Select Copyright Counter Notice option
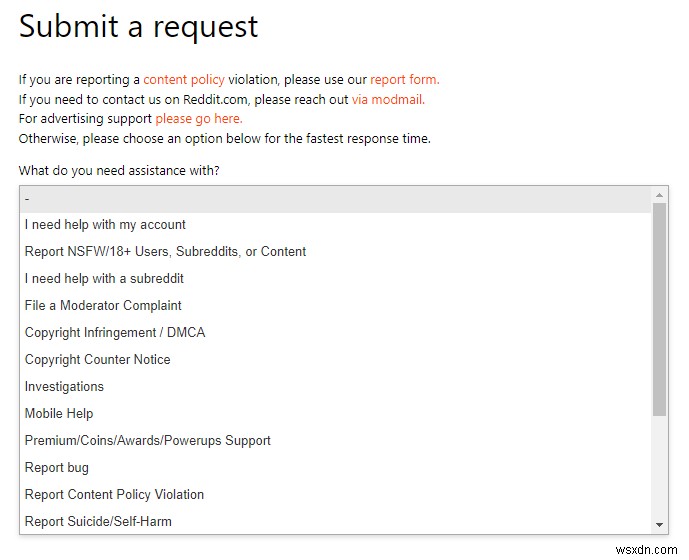The width and height of the screenshot is (689, 560). tap(97, 360)
